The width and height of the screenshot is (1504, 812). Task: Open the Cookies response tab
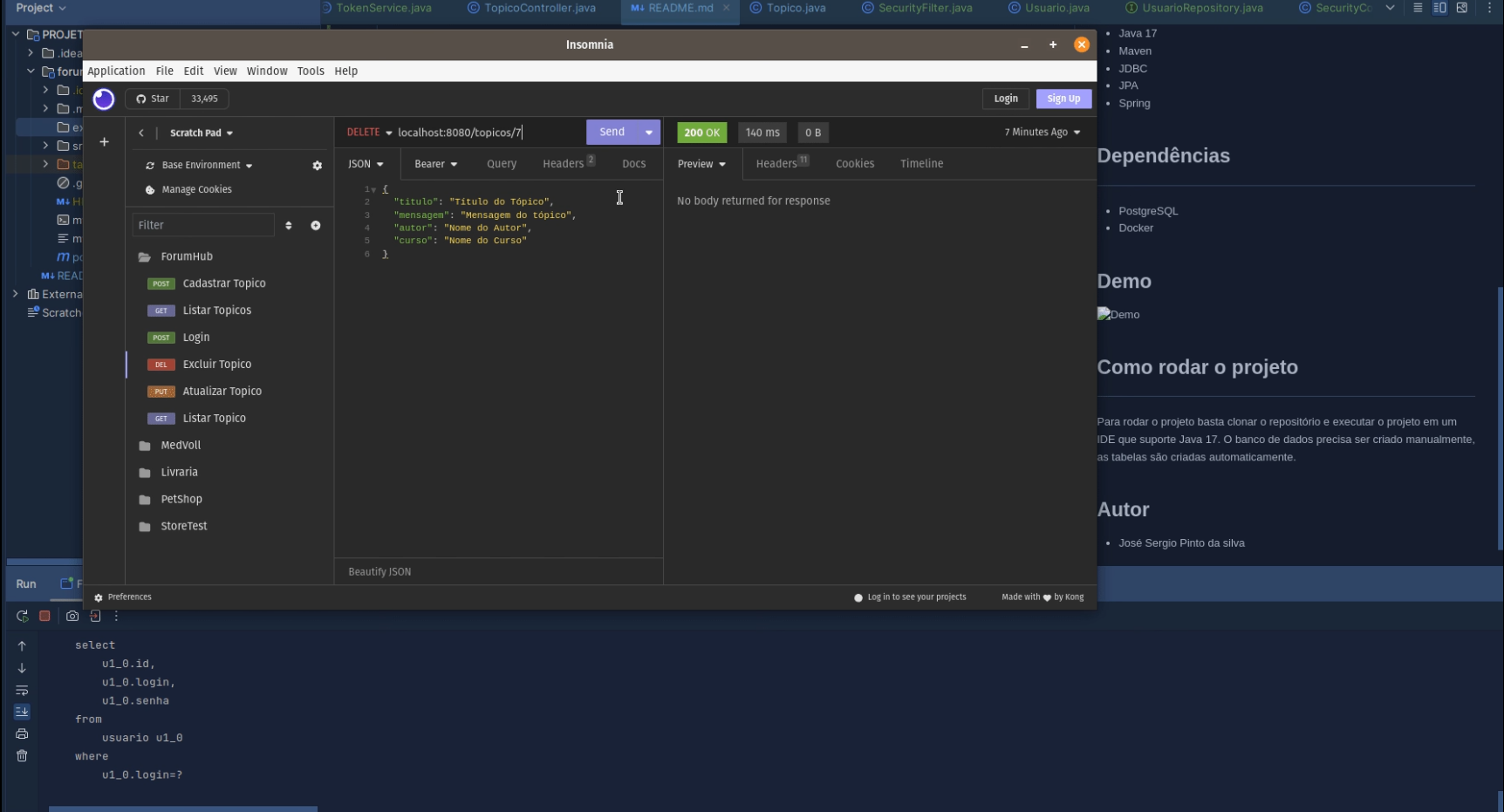coord(855,164)
